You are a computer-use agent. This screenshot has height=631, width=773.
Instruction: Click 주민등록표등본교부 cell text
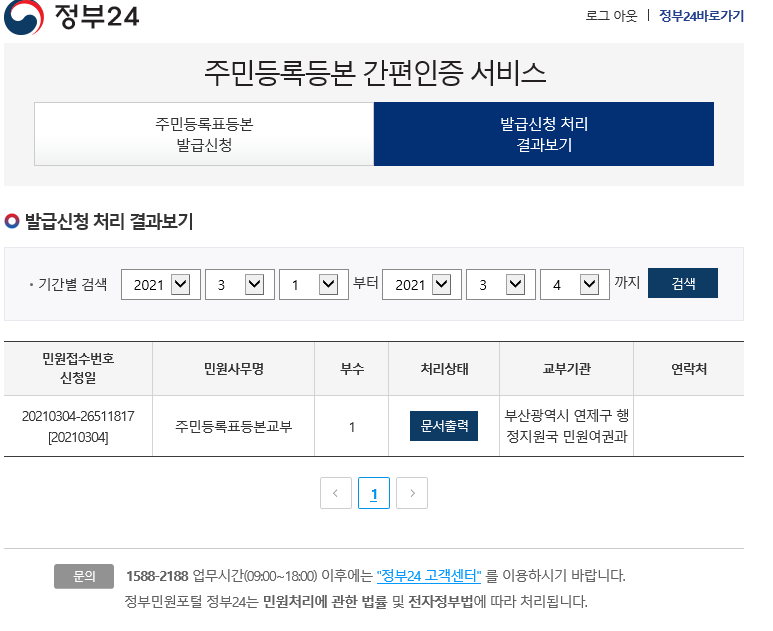point(234,426)
